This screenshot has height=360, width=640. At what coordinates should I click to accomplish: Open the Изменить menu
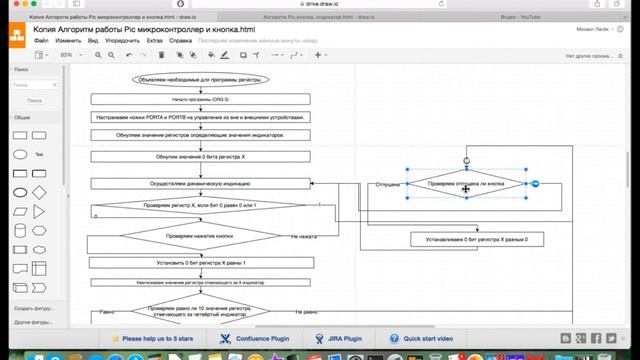pos(68,41)
